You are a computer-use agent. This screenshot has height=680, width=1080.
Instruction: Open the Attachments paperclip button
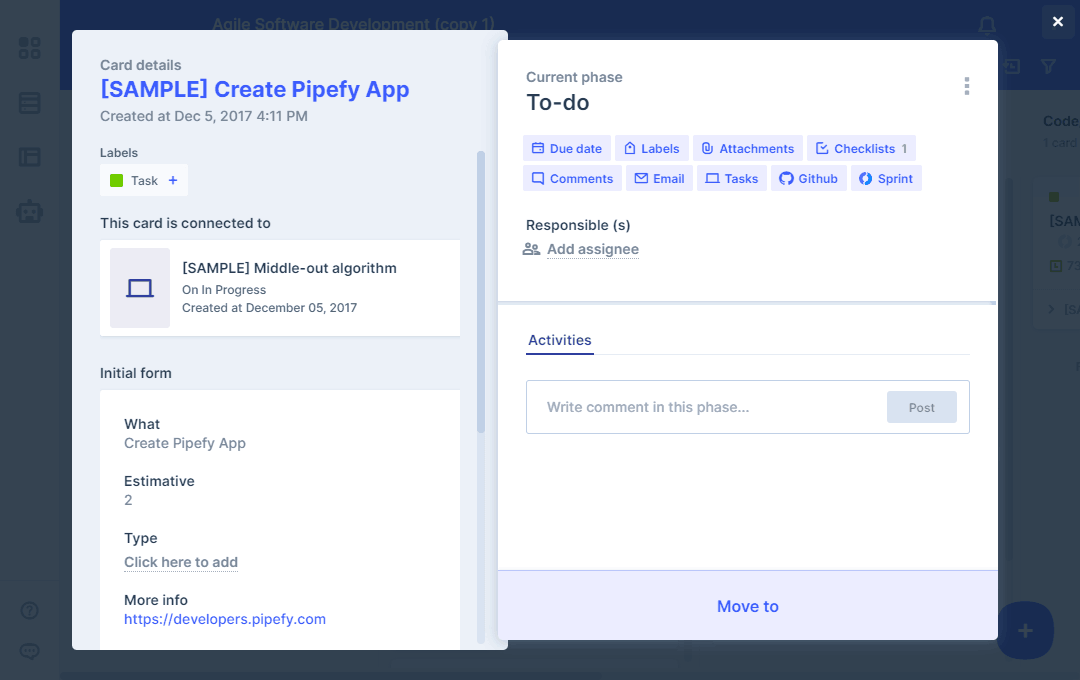pyautogui.click(x=747, y=148)
